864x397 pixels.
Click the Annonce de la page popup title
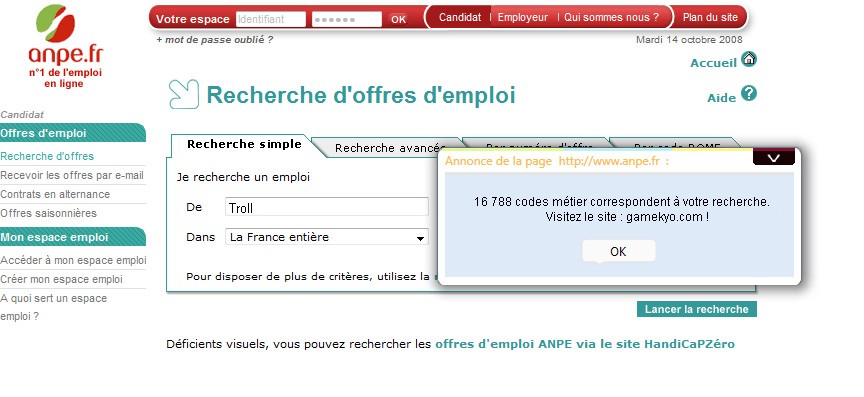click(x=557, y=161)
